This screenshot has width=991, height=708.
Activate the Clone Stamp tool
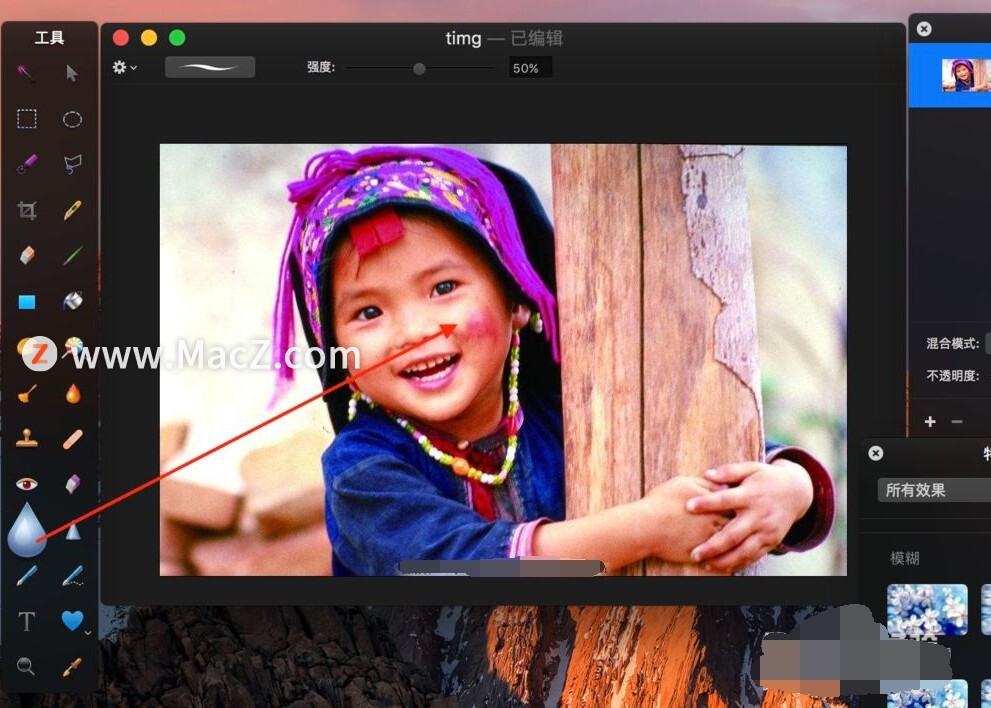pyautogui.click(x=27, y=438)
